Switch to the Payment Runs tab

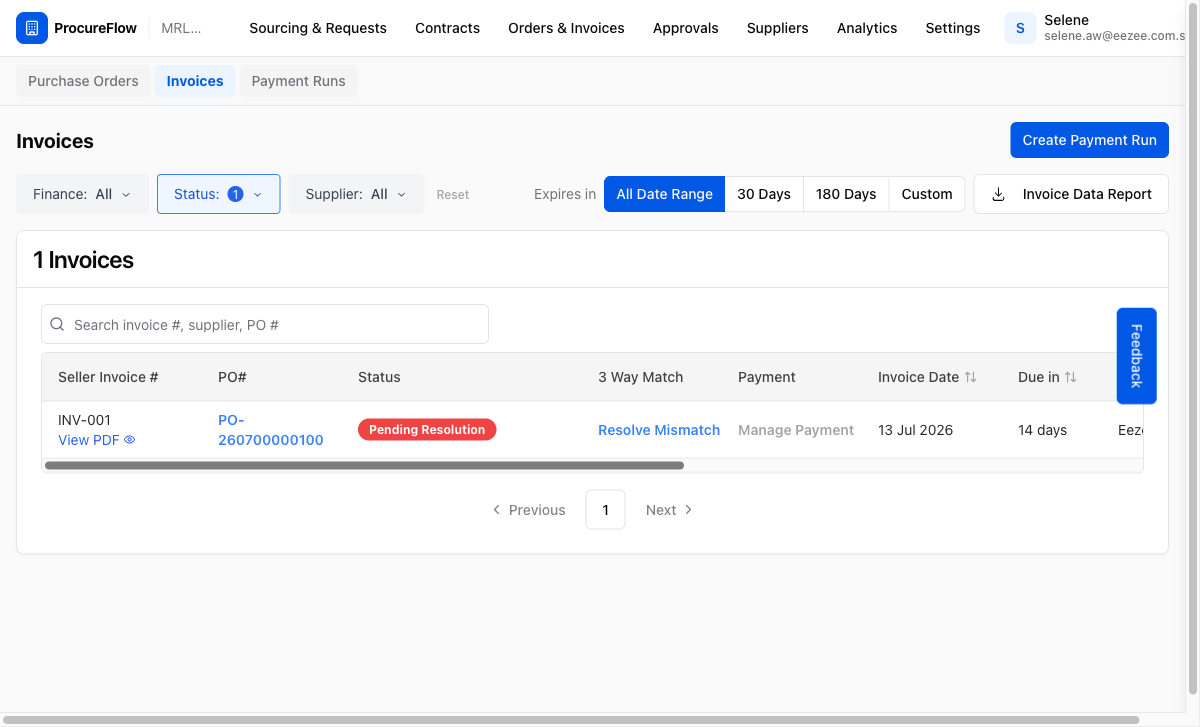tap(298, 81)
